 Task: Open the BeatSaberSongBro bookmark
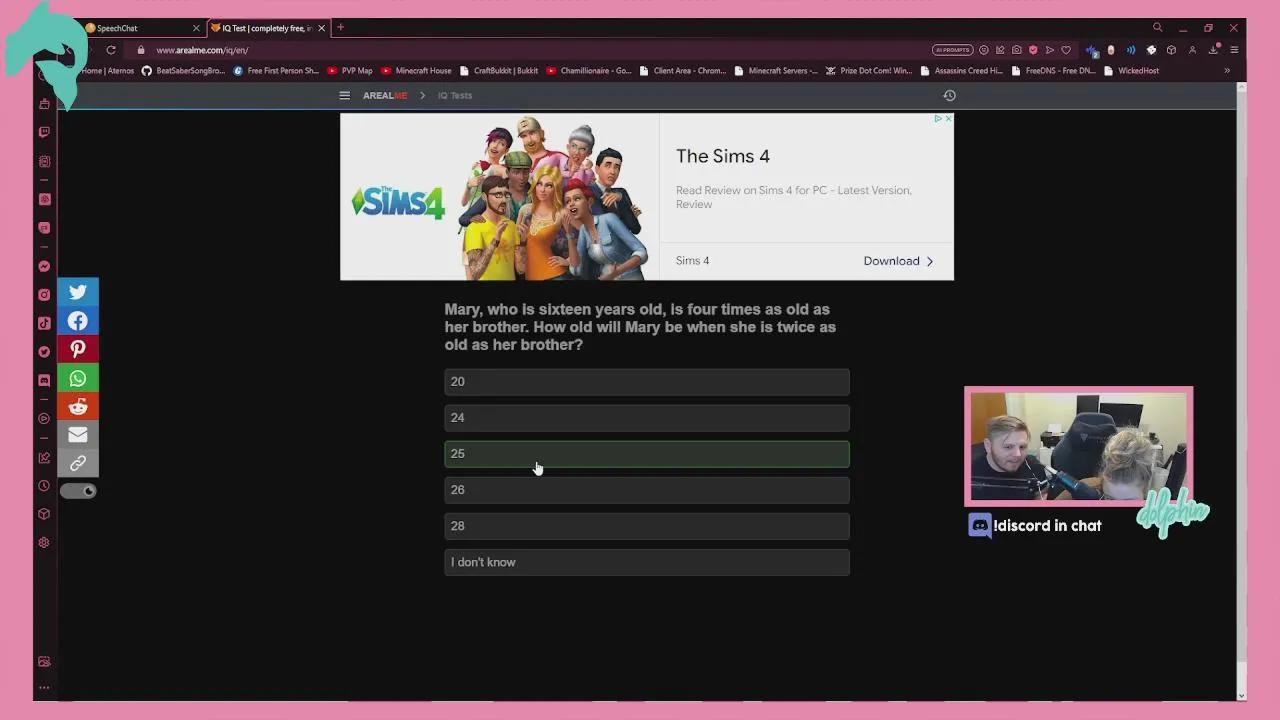point(183,71)
